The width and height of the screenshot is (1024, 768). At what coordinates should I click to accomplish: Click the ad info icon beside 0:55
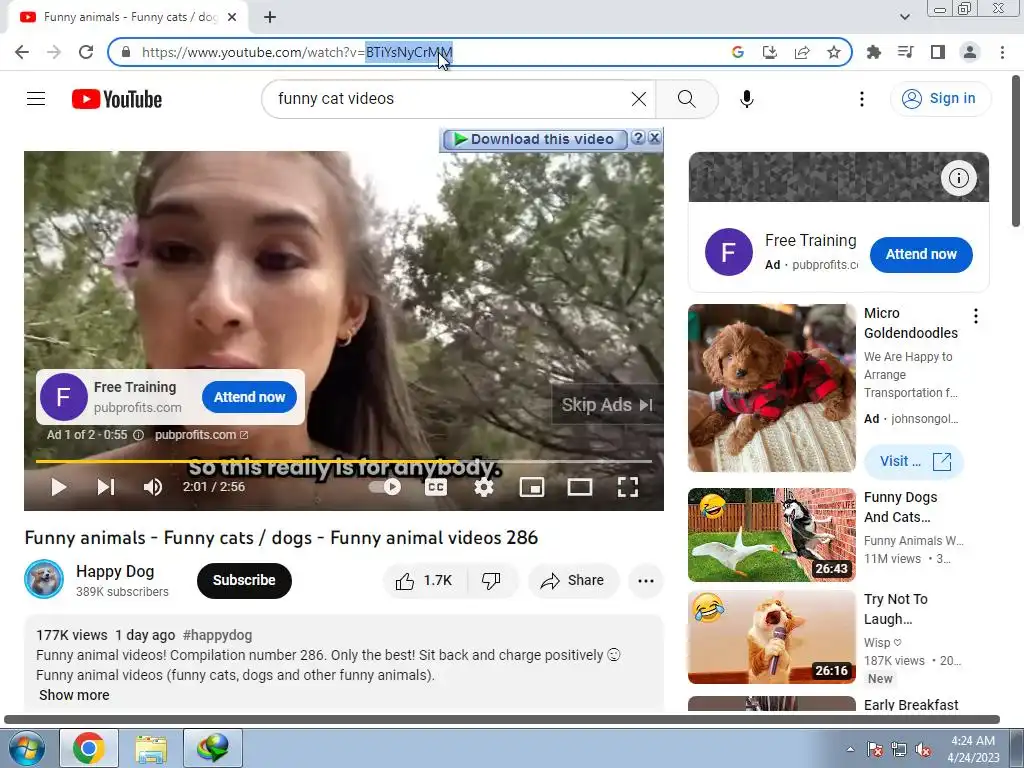[x=138, y=435]
